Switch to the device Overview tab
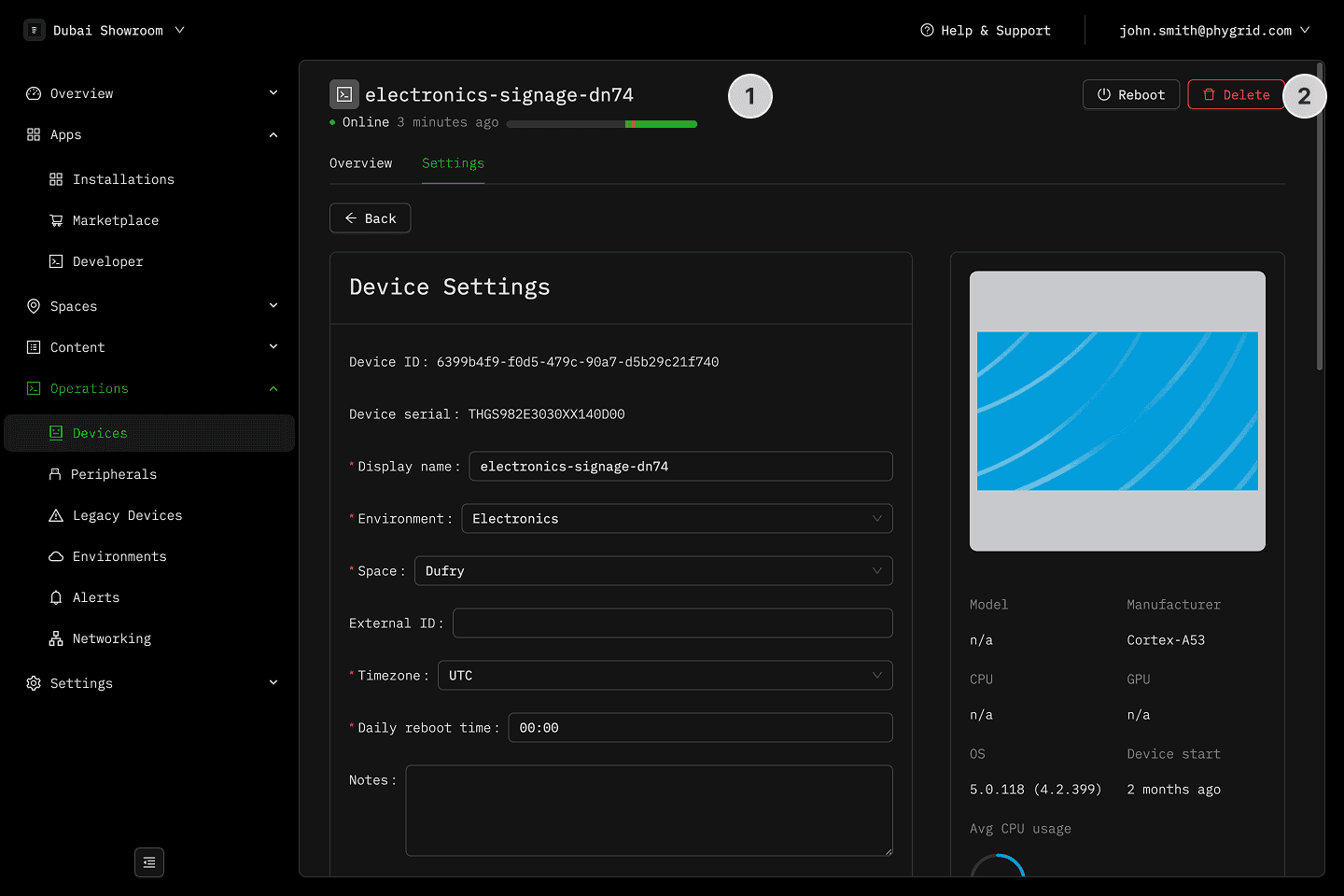This screenshot has width=1344, height=896. click(x=361, y=163)
